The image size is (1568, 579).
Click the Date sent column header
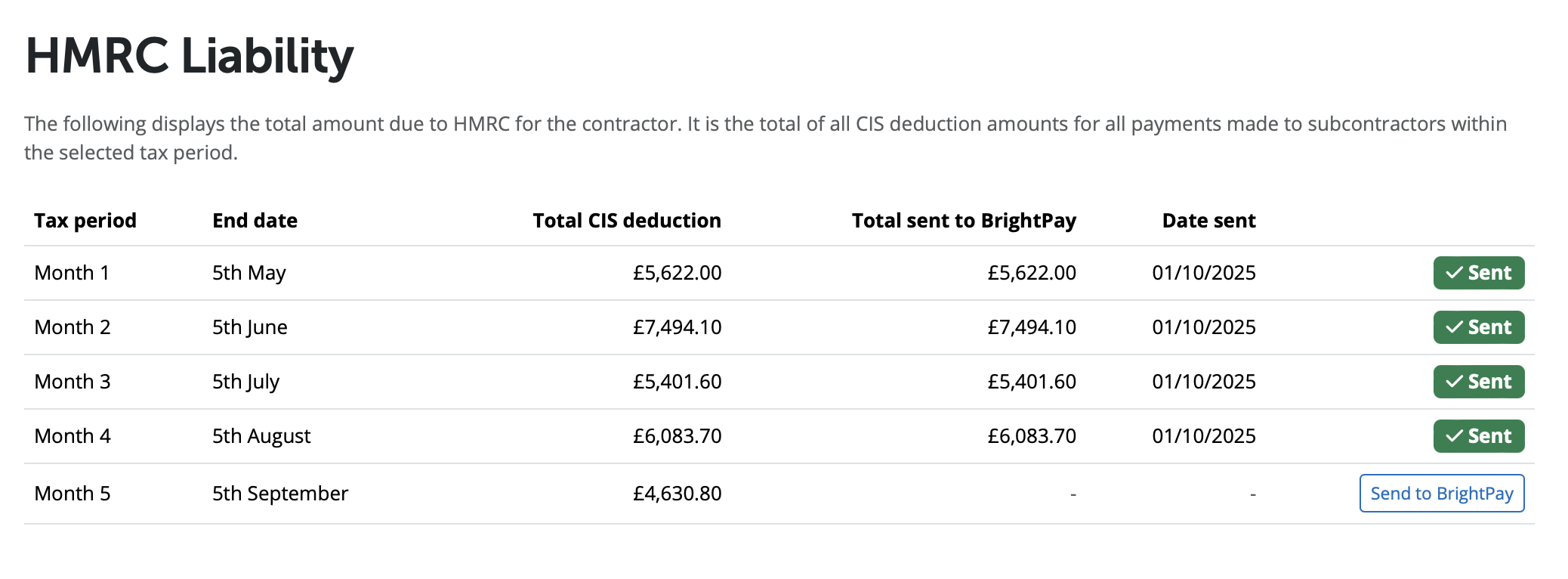coord(1208,221)
